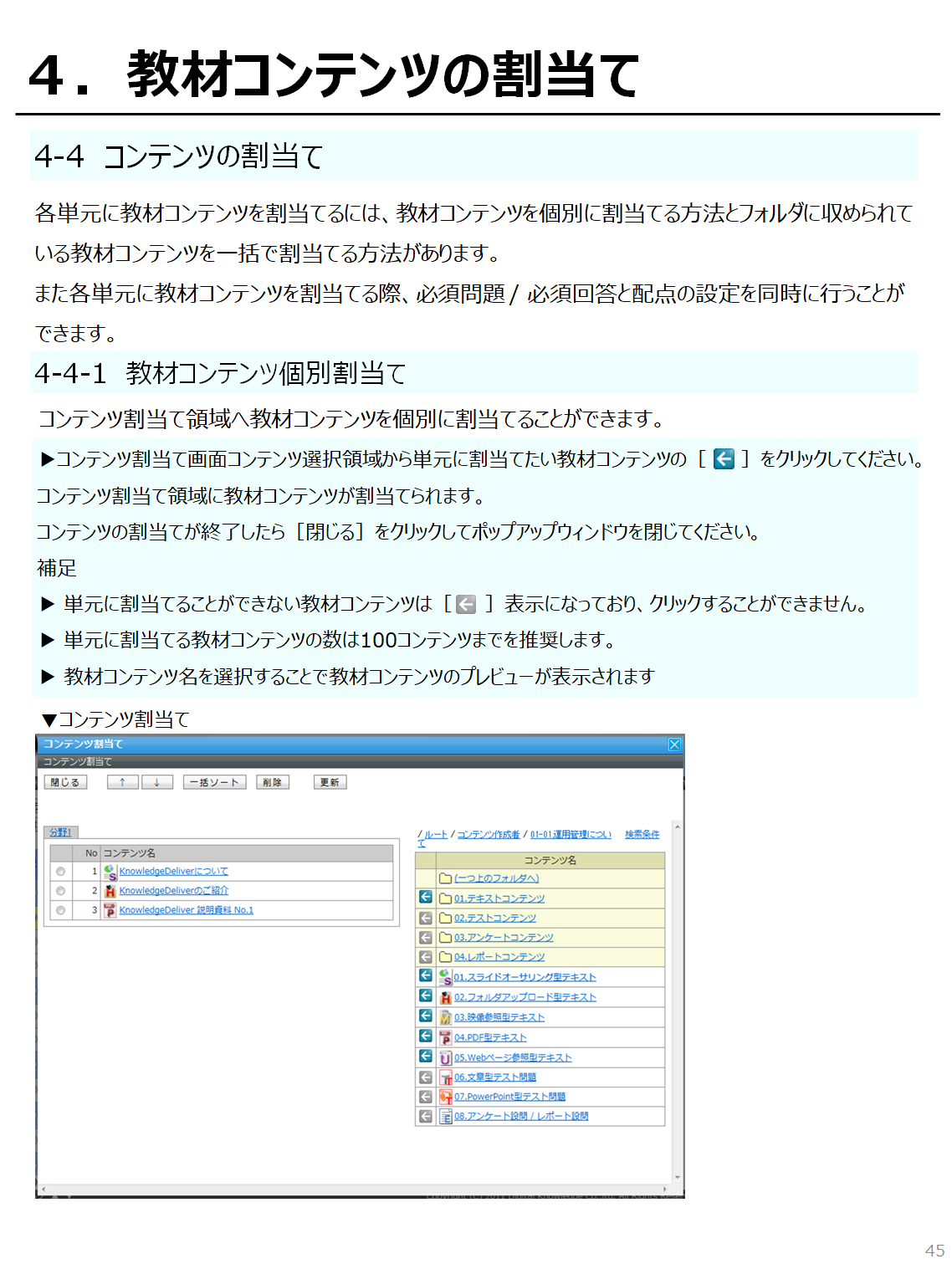
Task: Click the up arrow move button
Action: (x=122, y=782)
